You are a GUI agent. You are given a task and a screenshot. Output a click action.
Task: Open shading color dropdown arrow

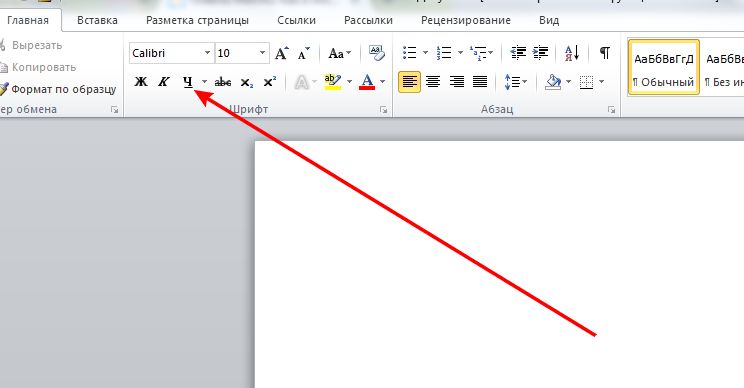(568, 82)
